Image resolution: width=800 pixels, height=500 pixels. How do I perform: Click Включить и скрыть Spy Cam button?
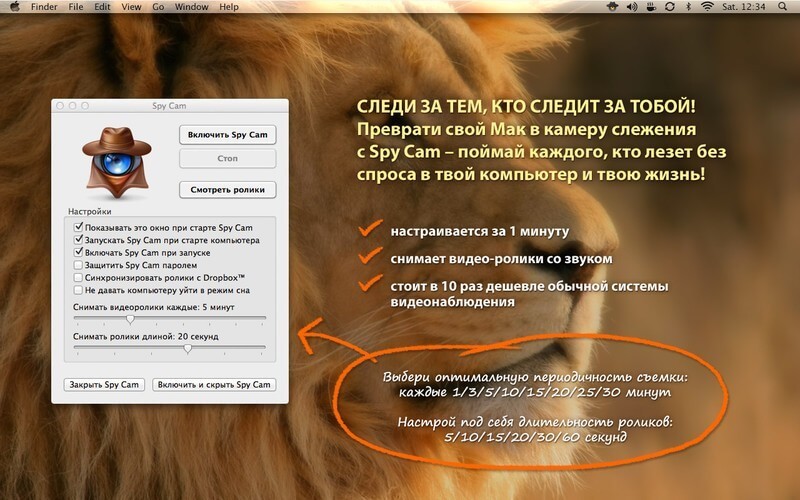pyautogui.click(x=214, y=385)
